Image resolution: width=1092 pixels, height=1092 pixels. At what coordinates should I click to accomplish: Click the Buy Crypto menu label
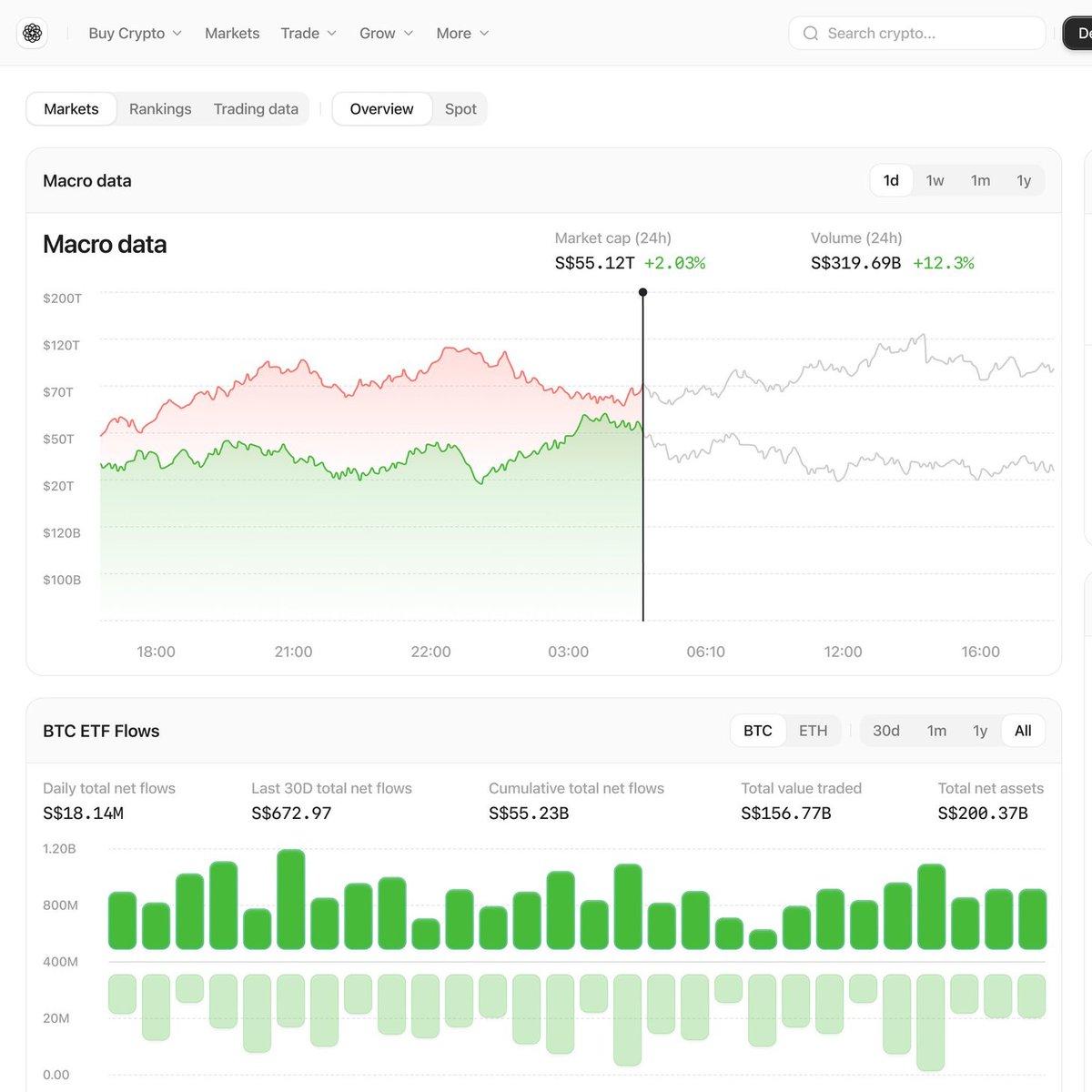(x=126, y=34)
